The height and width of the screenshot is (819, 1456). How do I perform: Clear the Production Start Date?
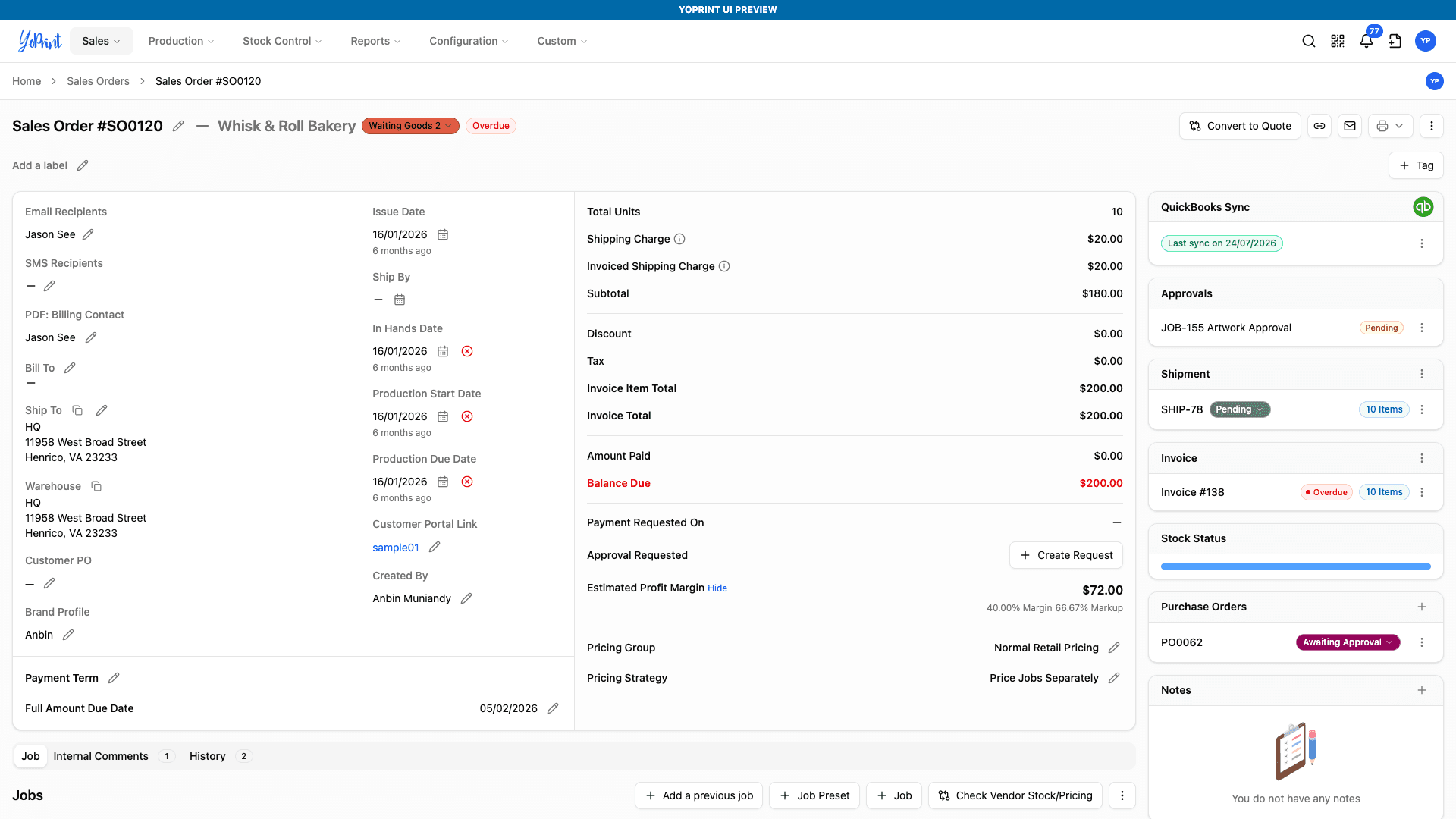(x=467, y=416)
